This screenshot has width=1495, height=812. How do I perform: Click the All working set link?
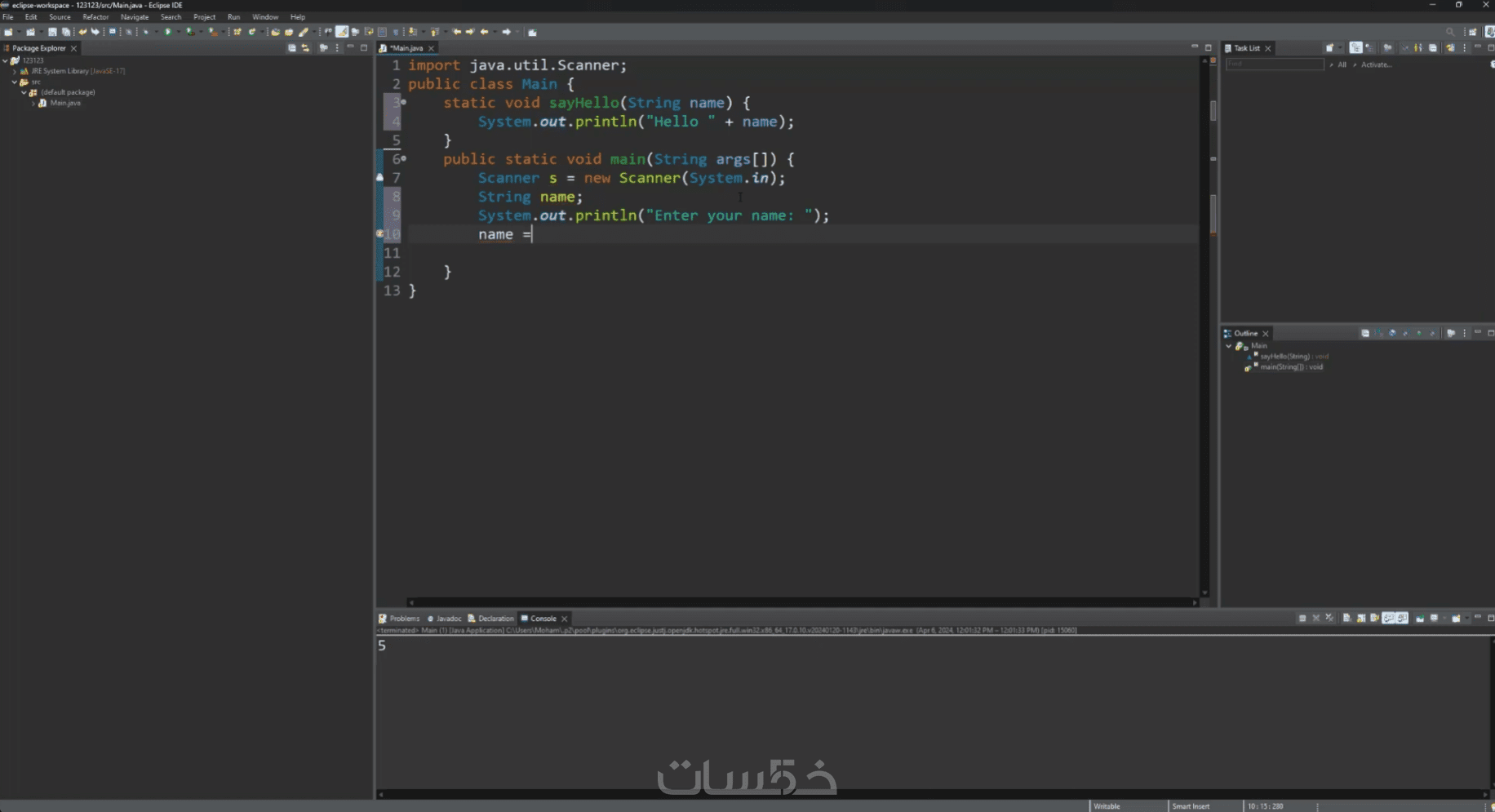(x=1342, y=64)
